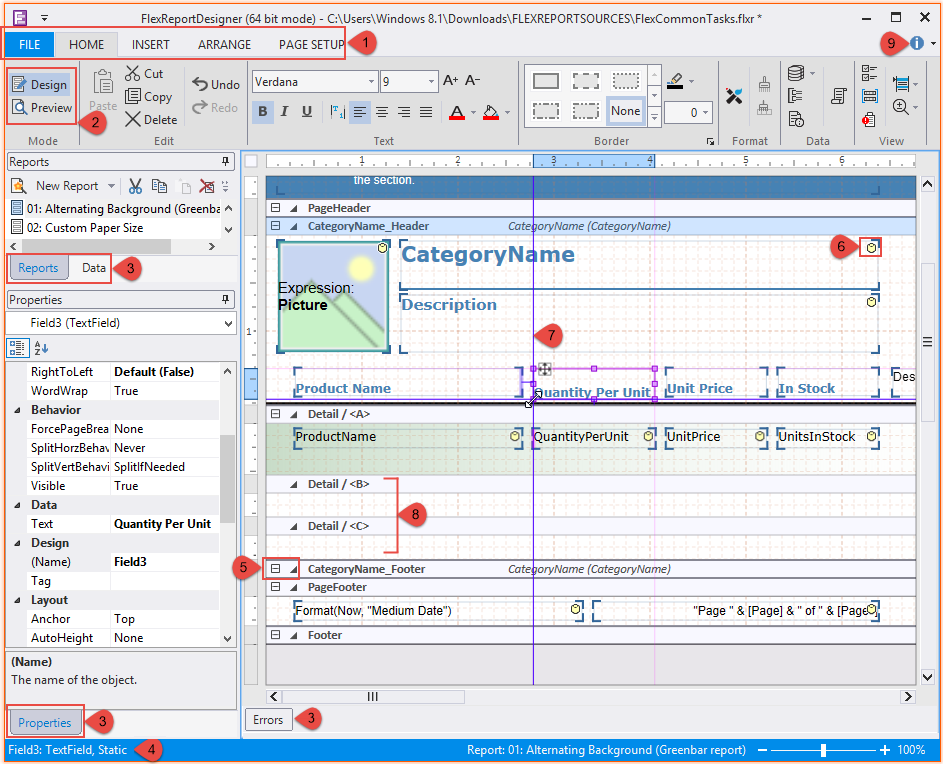Image resolution: width=943 pixels, height=764 pixels.
Task: Collapse the CategoryName_Footer section
Action: tap(275, 569)
